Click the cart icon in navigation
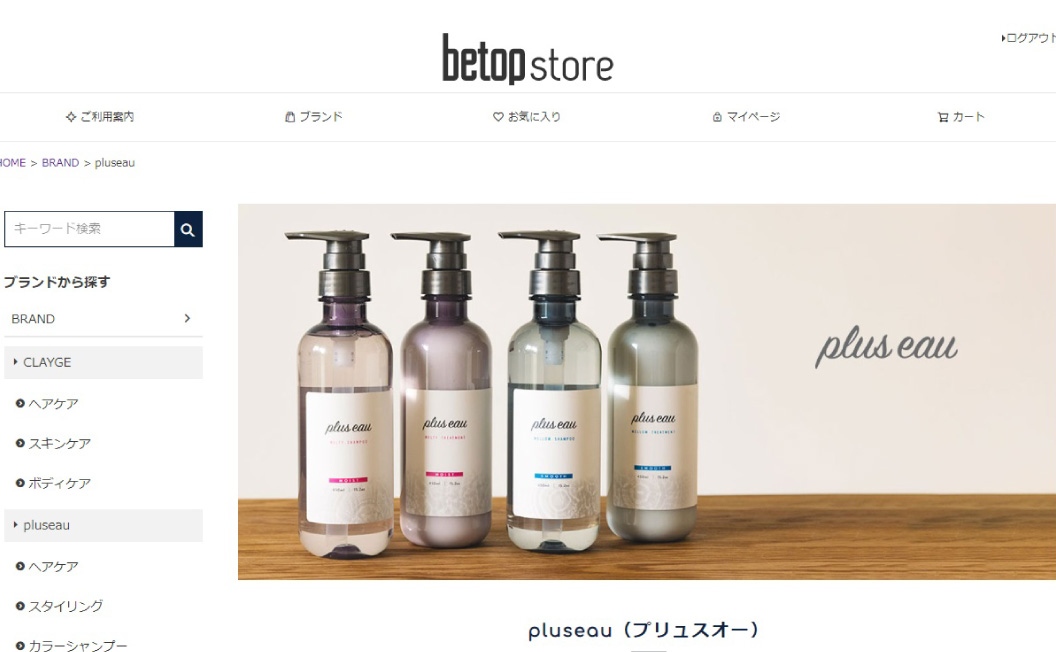 coord(943,117)
